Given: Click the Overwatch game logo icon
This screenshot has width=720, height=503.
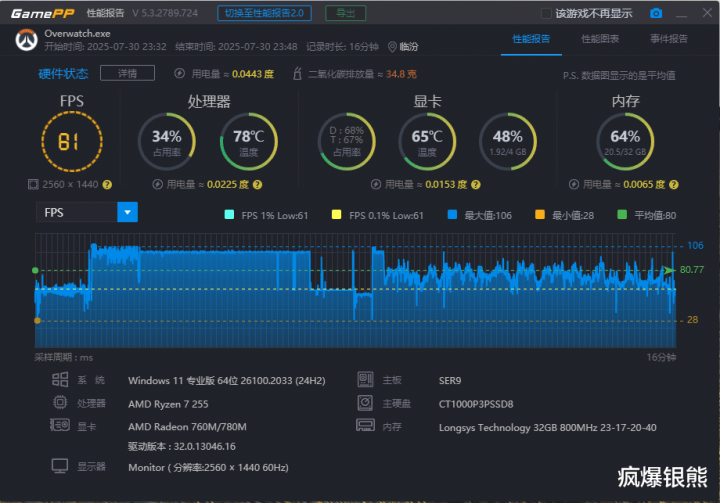Looking at the screenshot, I should (x=26, y=40).
